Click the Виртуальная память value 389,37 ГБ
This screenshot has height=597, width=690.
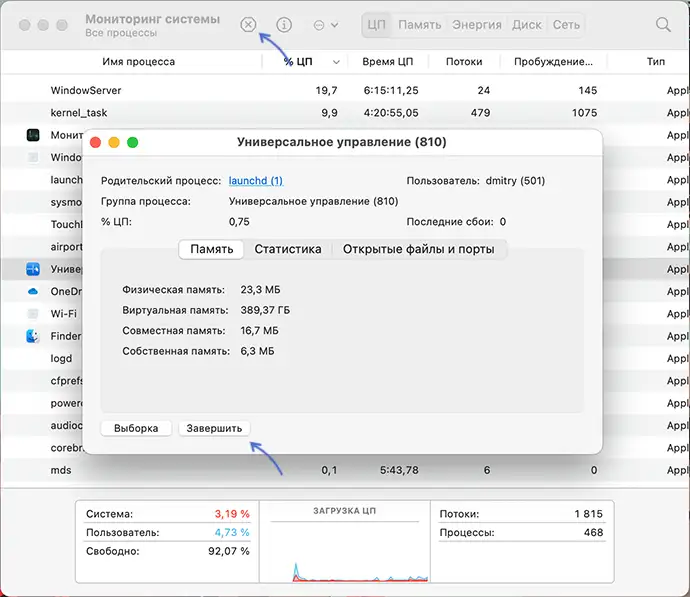click(x=265, y=311)
